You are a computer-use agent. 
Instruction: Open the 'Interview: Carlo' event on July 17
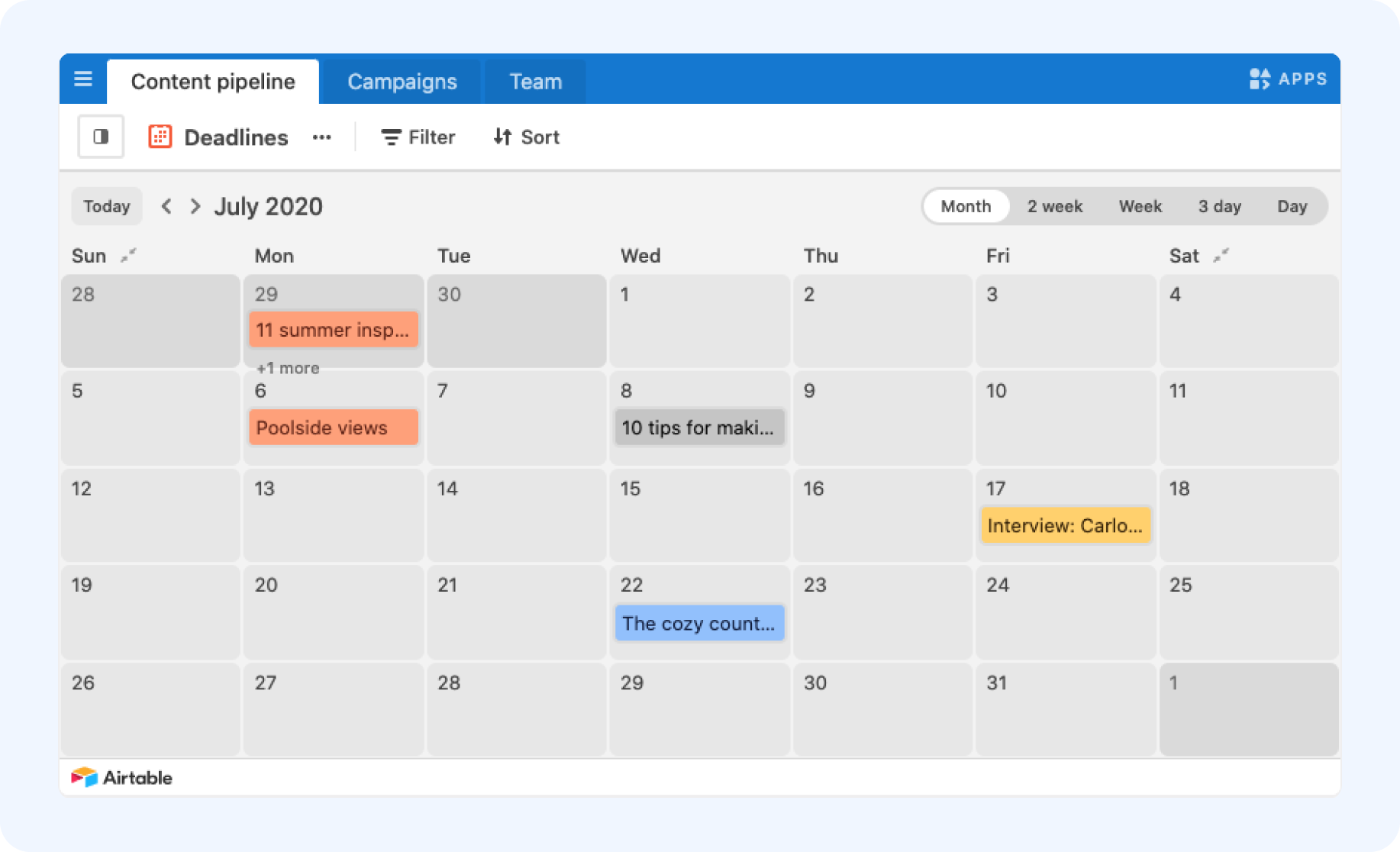pos(1066,525)
